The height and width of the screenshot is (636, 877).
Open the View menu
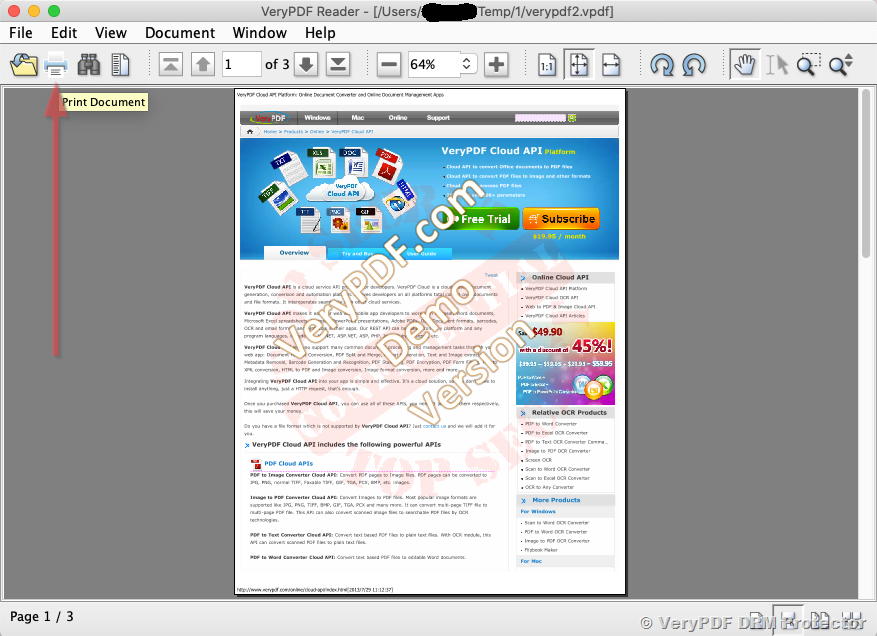click(111, 33)
